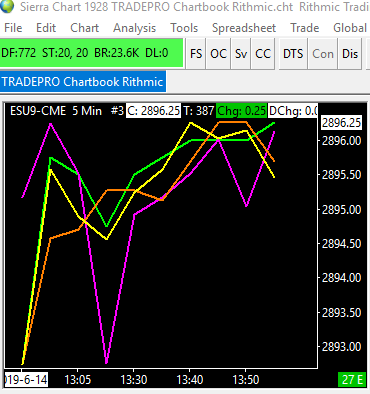Open the Global menu
Screen dimensions: 370x394
click(350, 28)
